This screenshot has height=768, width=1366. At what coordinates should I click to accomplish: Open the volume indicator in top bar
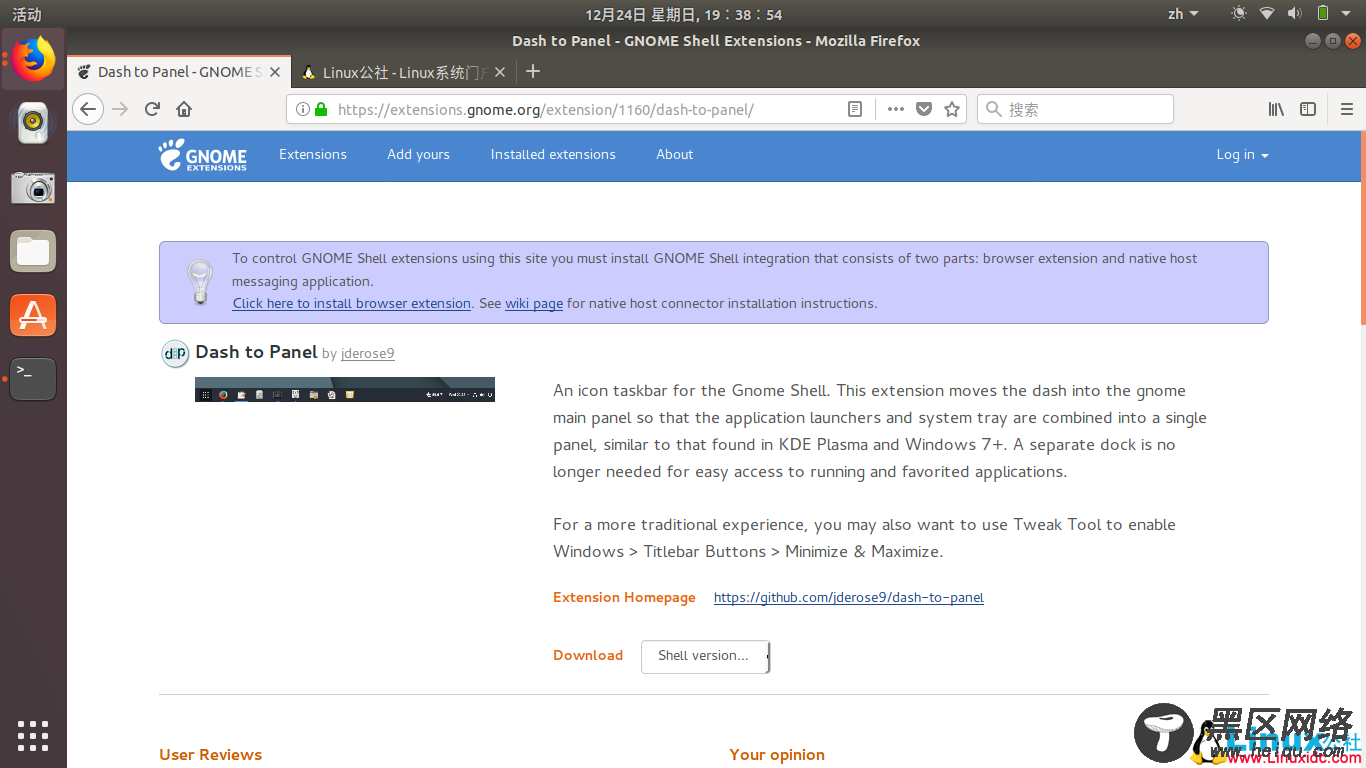[1294, 13]
